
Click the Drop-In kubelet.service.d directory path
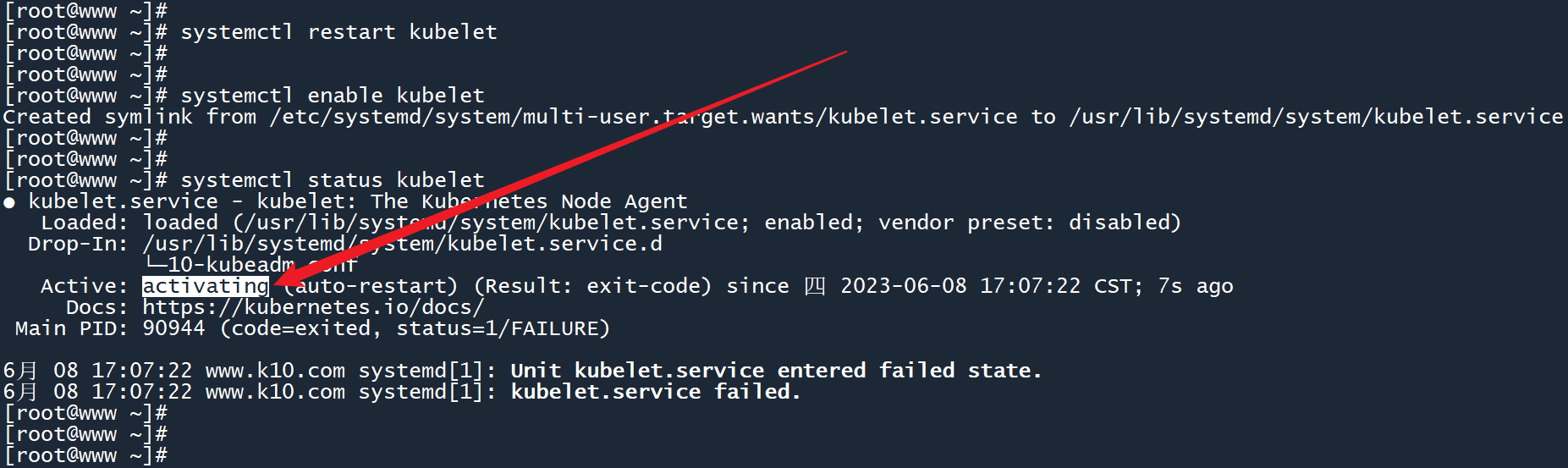point(402,244)
